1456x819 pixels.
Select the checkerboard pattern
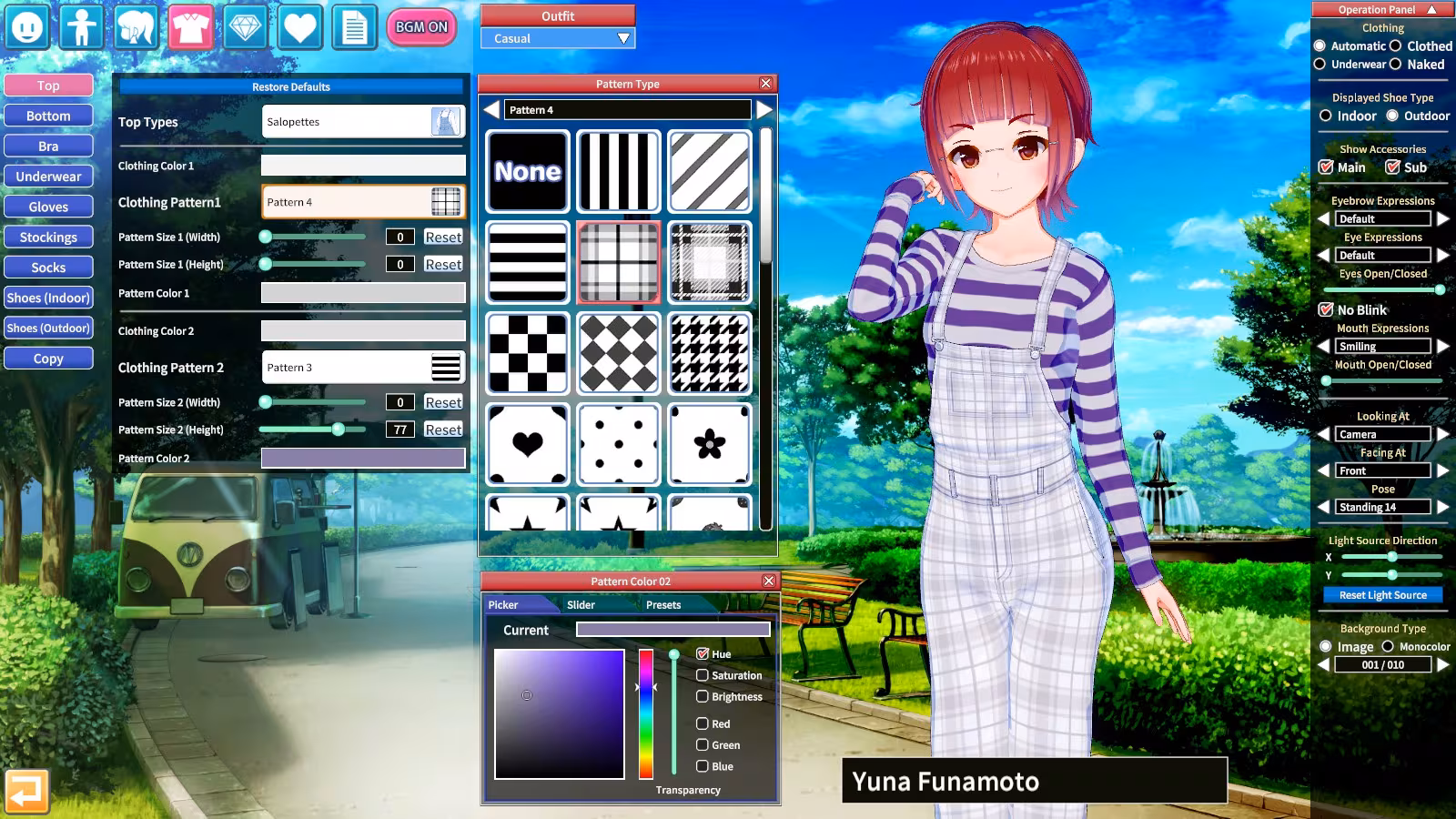coord(528,353)
